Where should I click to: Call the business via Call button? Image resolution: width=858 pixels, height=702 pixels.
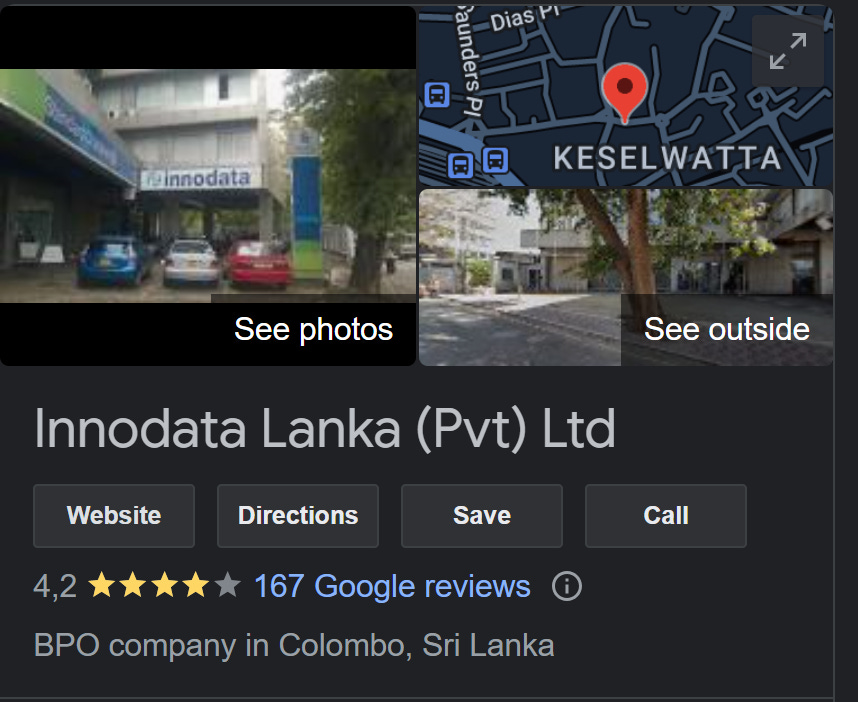665,516
